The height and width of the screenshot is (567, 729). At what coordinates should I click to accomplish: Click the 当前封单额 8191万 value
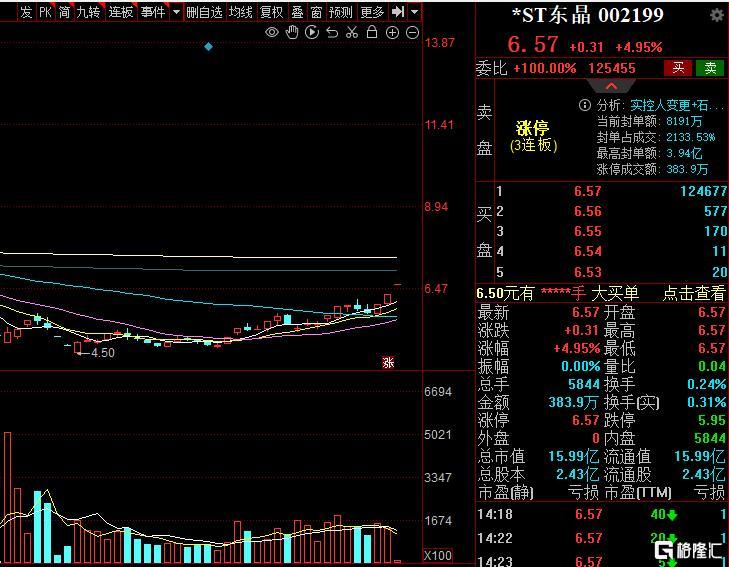pos(685,121)
